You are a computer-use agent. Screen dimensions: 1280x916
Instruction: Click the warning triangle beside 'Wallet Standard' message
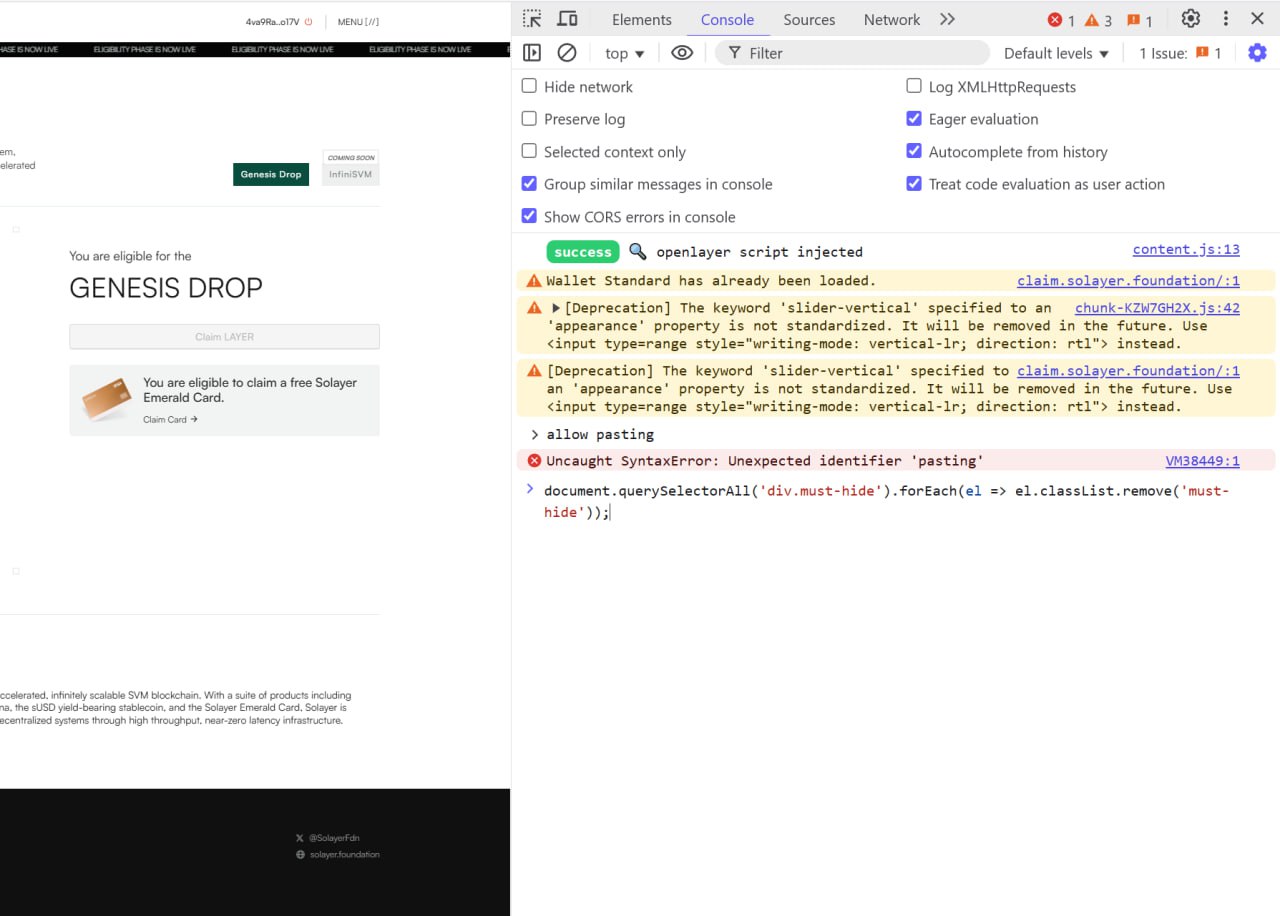pos(534,281)
